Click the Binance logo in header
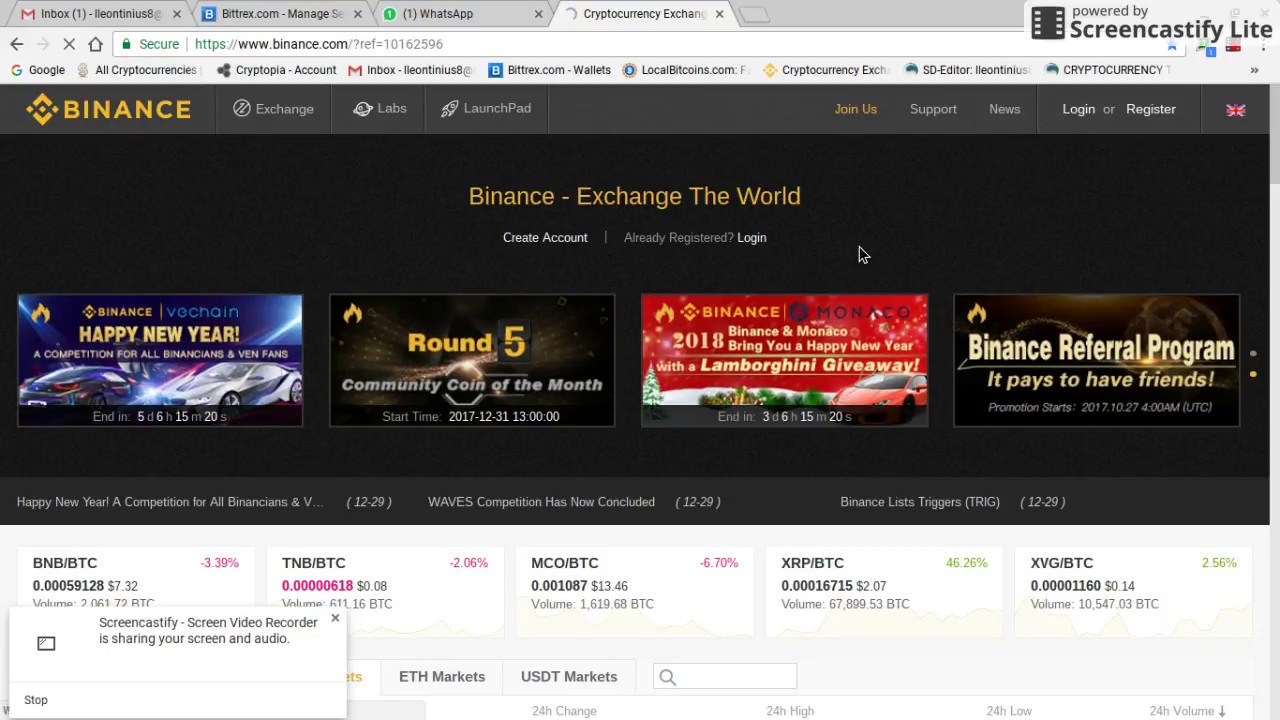Screen dimensions: 1280x720 coord(108,109)
